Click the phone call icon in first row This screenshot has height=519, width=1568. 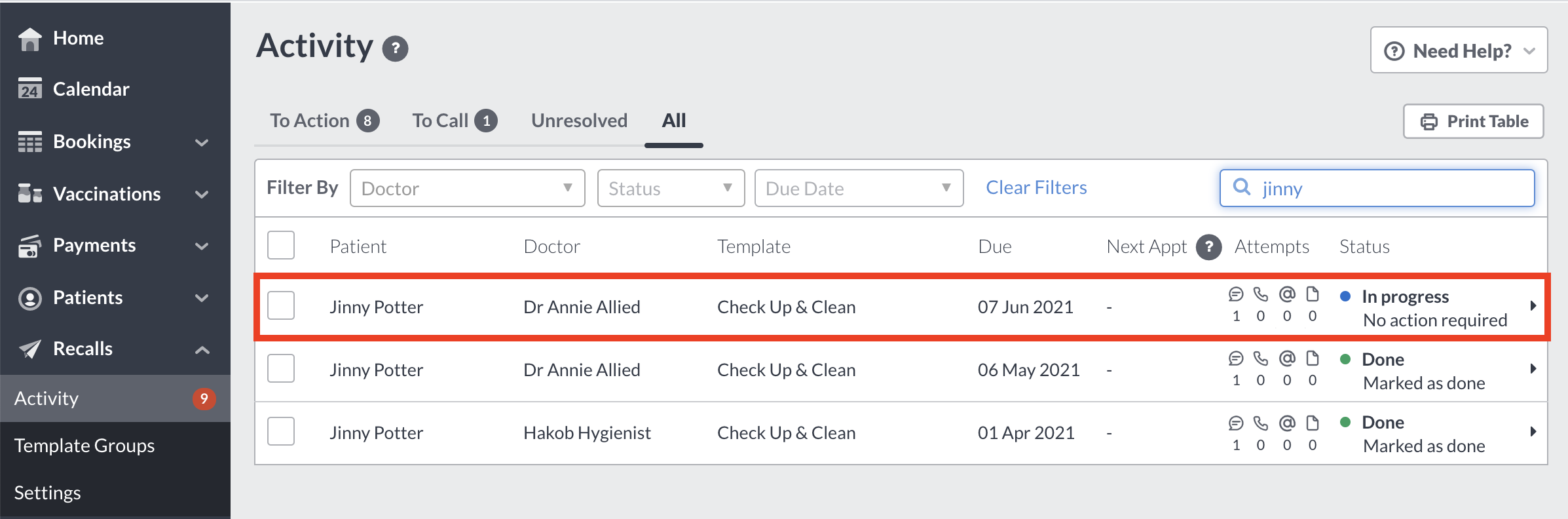click(1260, 294)
